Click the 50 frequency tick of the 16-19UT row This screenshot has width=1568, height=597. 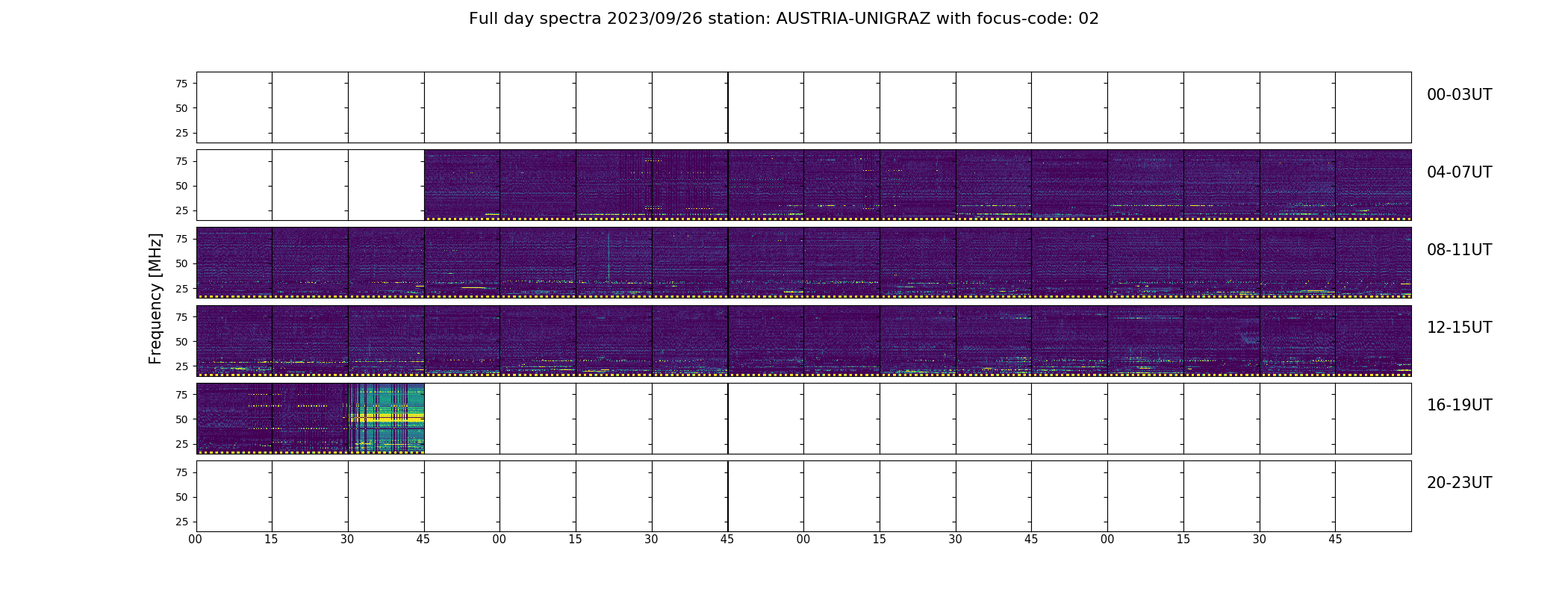coord(181,419)
